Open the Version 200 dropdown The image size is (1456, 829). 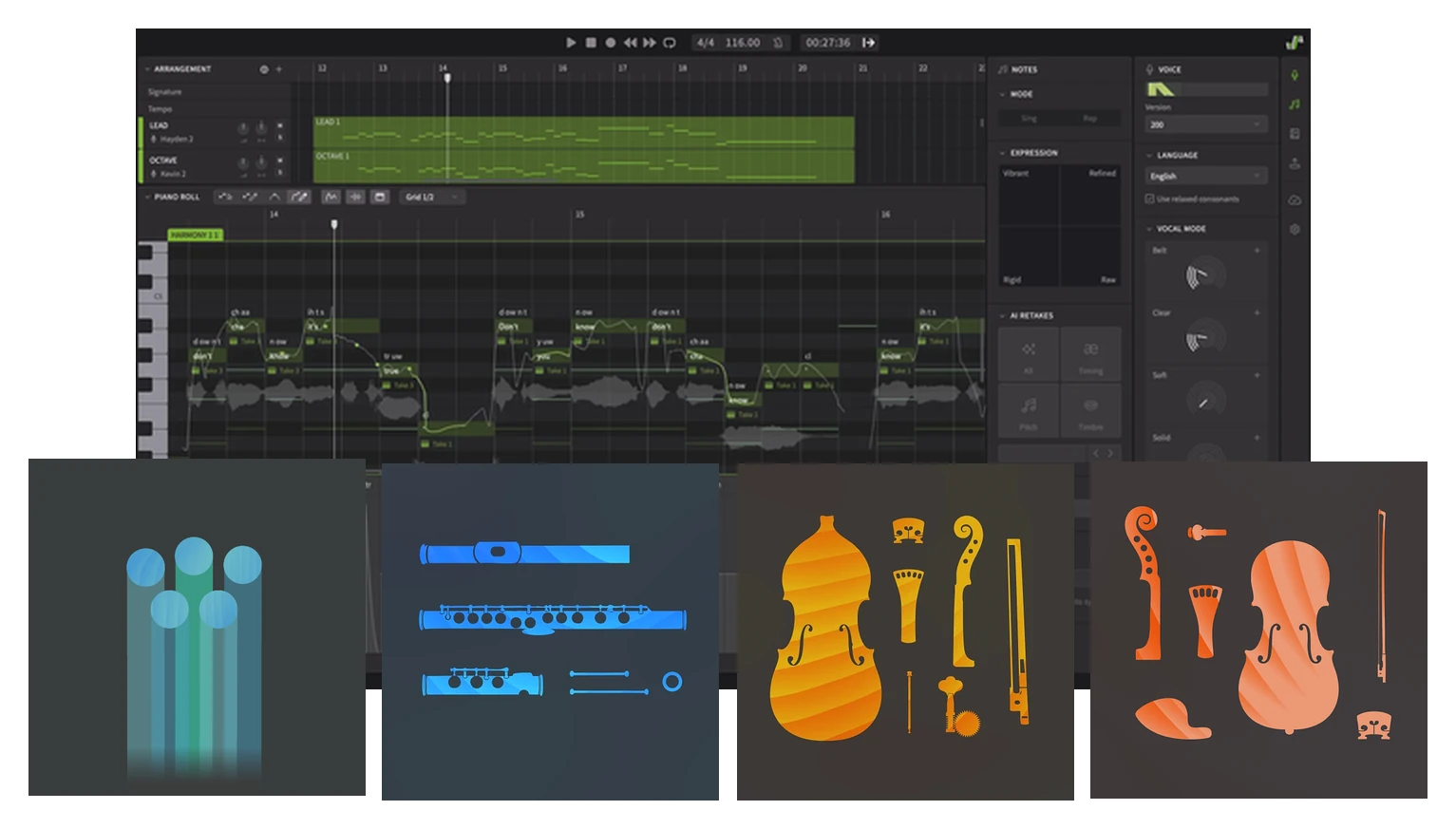pyautogui.click(x=1206, y=124)
